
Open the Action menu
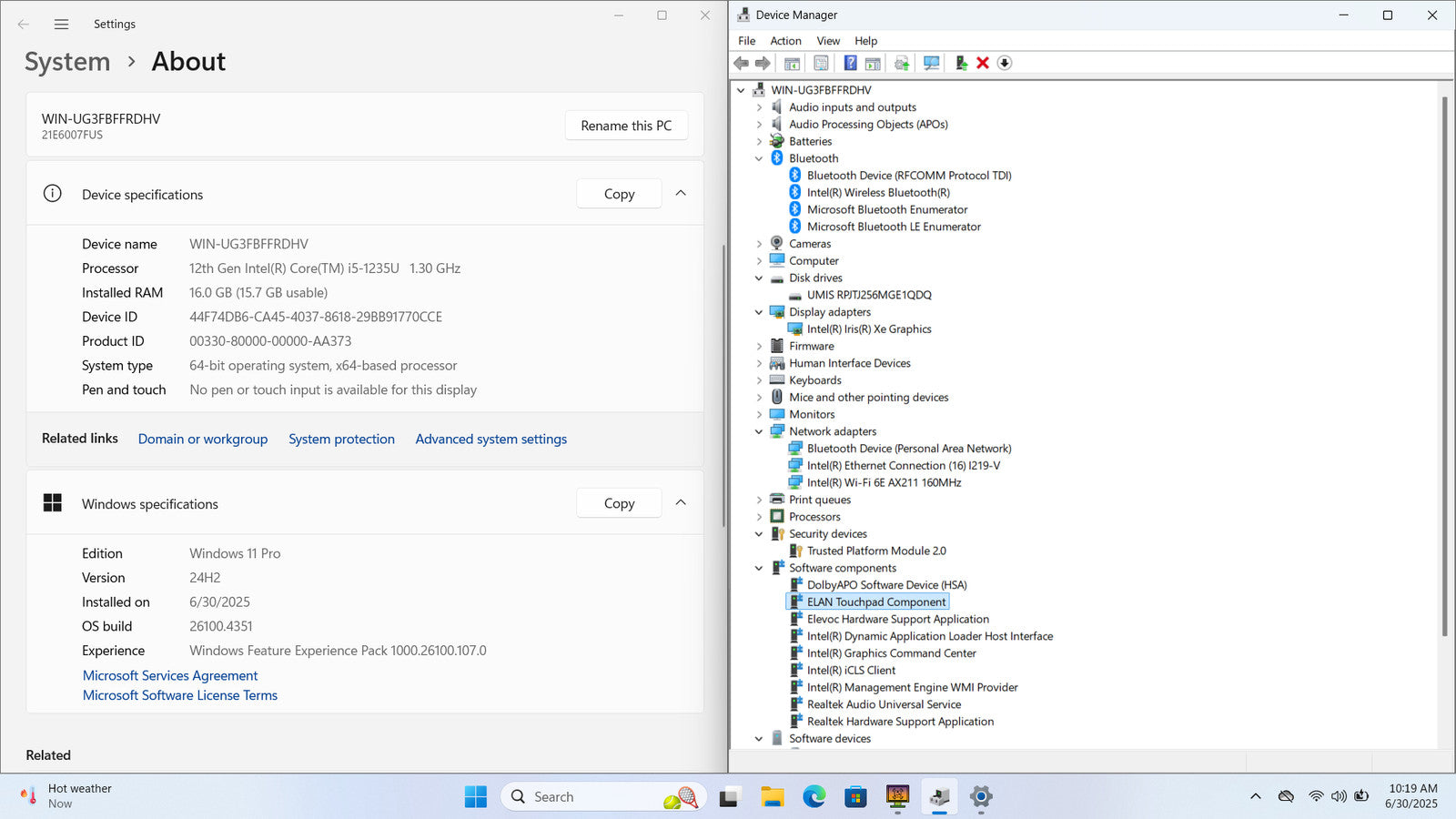click(785, 41)
